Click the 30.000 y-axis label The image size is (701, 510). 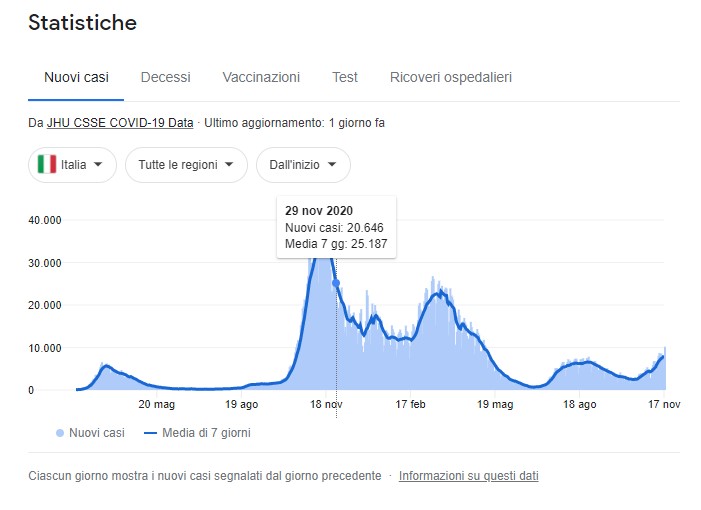pyautogui.click(x=45, y=263)
